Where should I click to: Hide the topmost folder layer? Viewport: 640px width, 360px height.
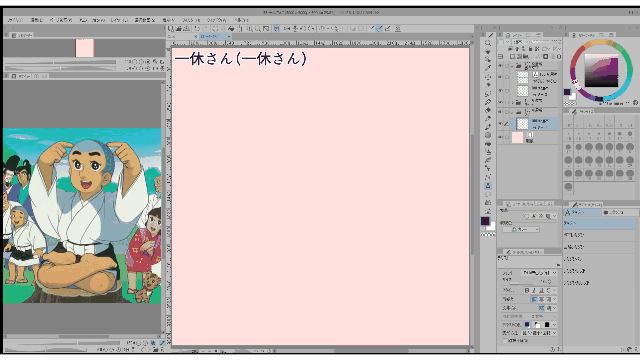point(500,65)
